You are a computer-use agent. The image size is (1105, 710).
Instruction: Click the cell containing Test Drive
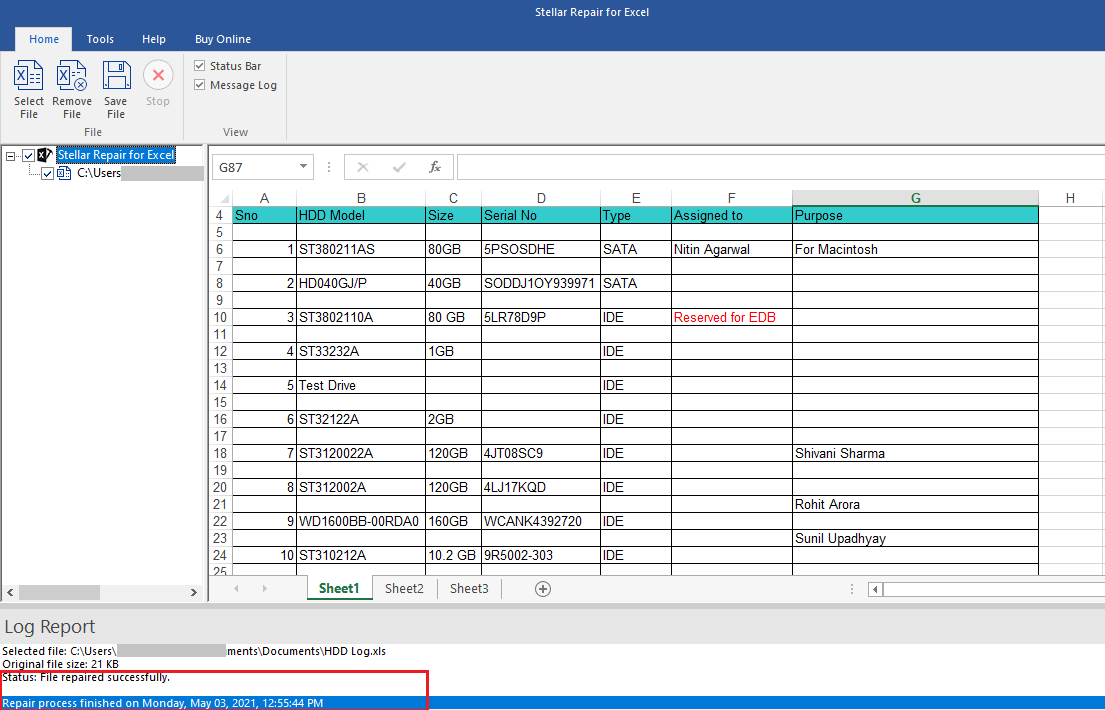(x=361, y=386)
